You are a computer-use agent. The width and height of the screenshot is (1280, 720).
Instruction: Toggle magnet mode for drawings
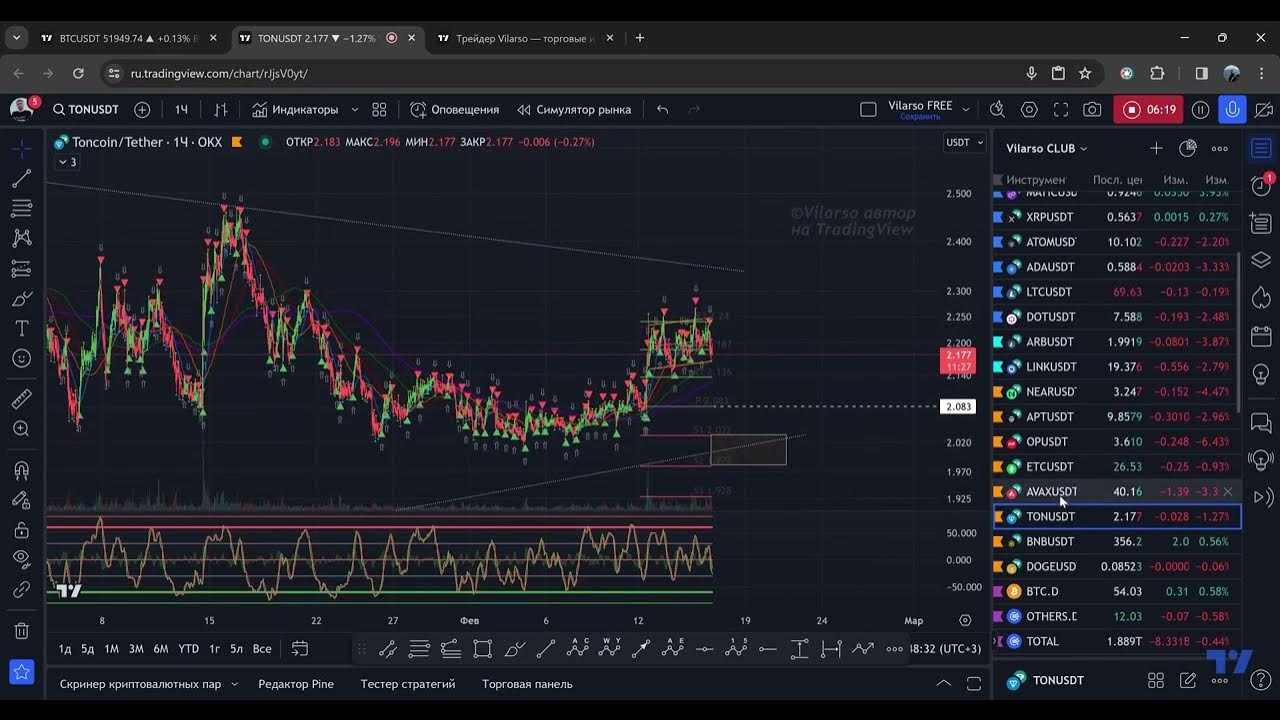[x=21, y=470]
